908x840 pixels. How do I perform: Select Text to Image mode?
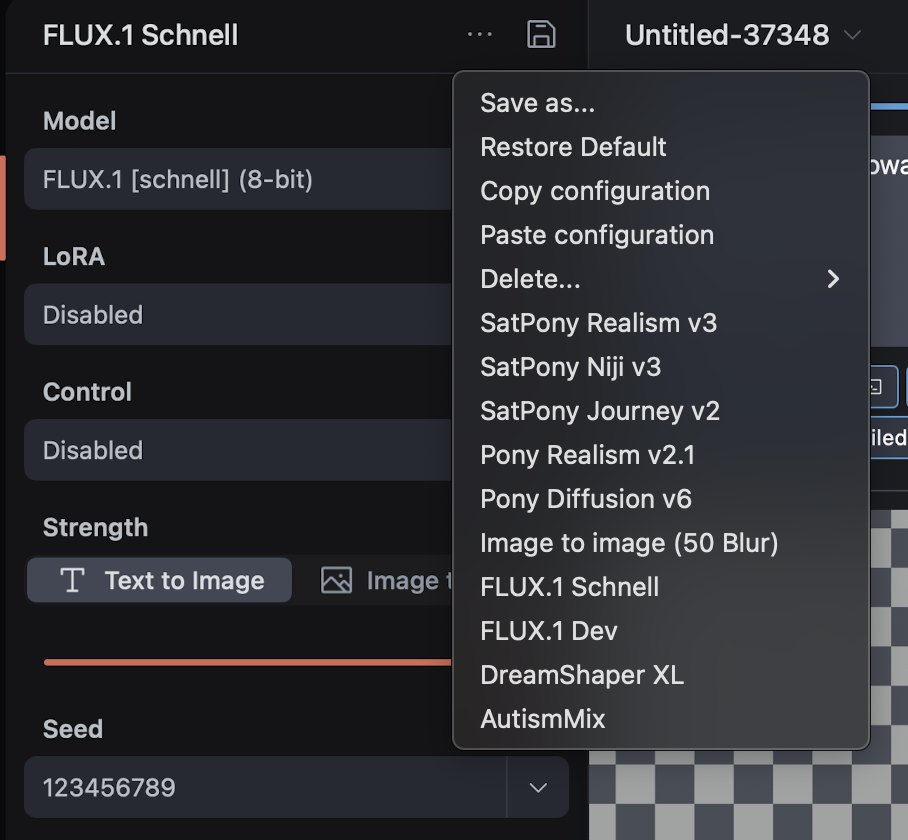click(x=160, y=581)
